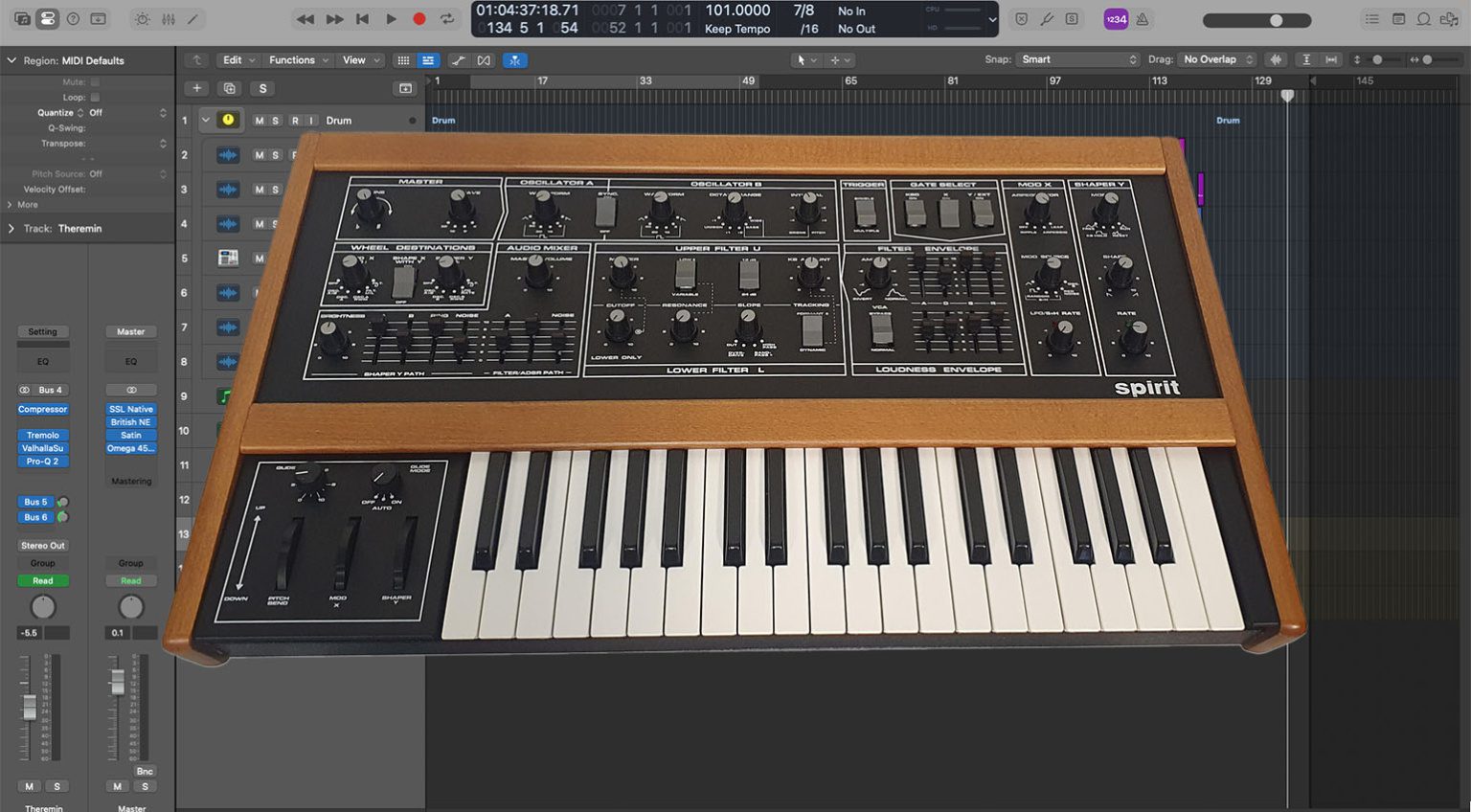Click the global Solo S button
Viewport: 1471px width, 812px height.
pos(262,88)
